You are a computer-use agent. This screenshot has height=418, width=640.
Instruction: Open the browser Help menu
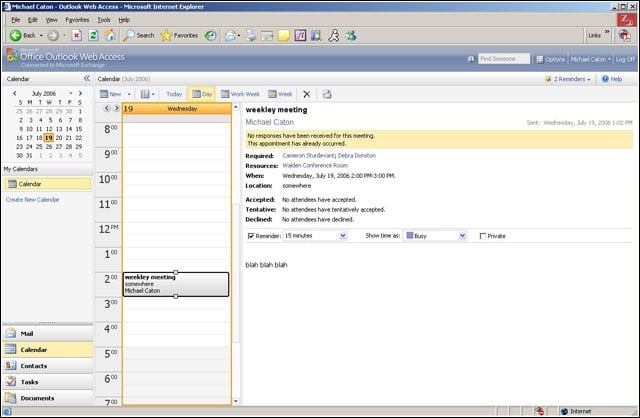point(124,20)
